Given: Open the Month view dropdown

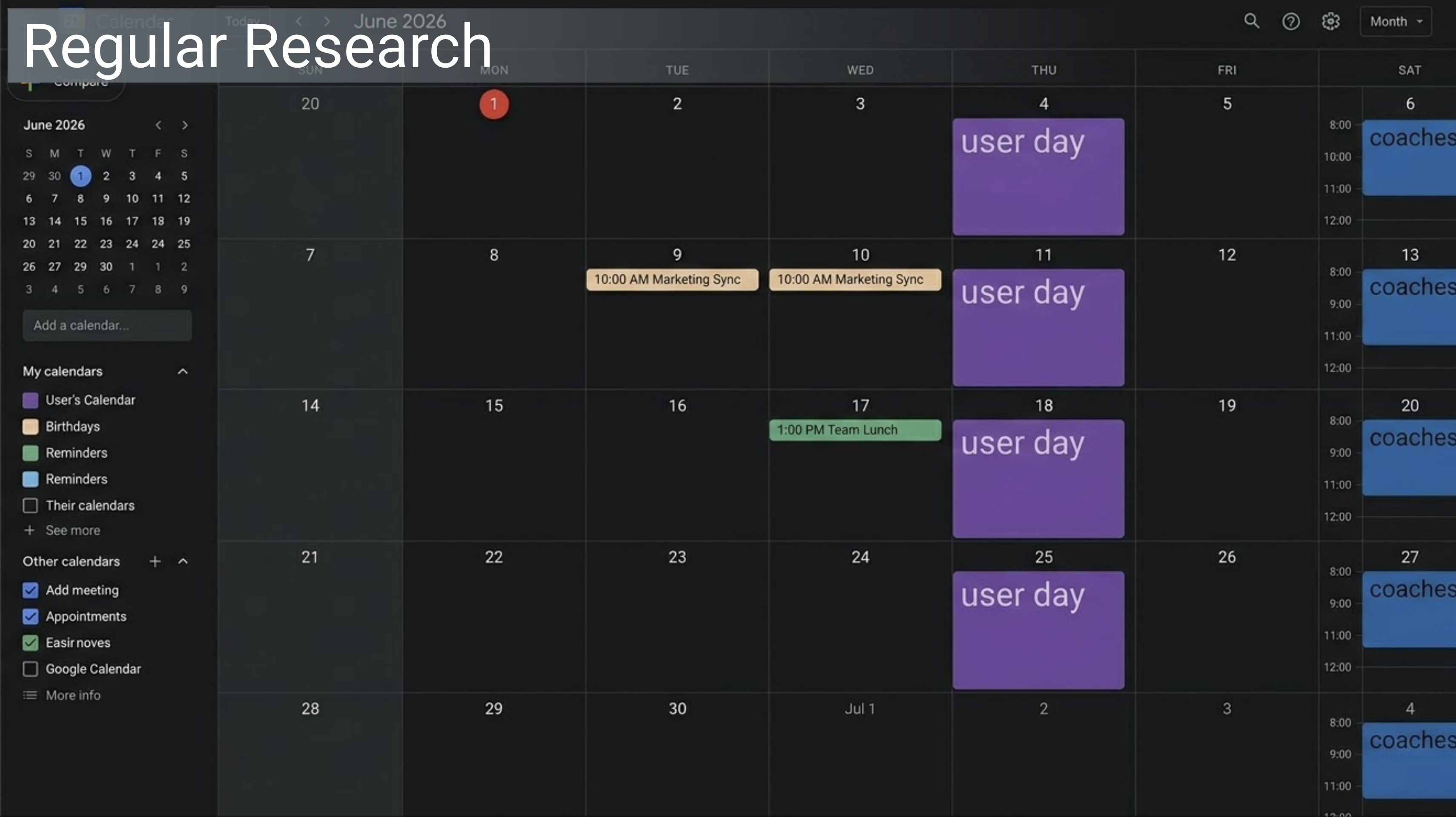Looking at the screenshot, I should tap(1396, 21).
